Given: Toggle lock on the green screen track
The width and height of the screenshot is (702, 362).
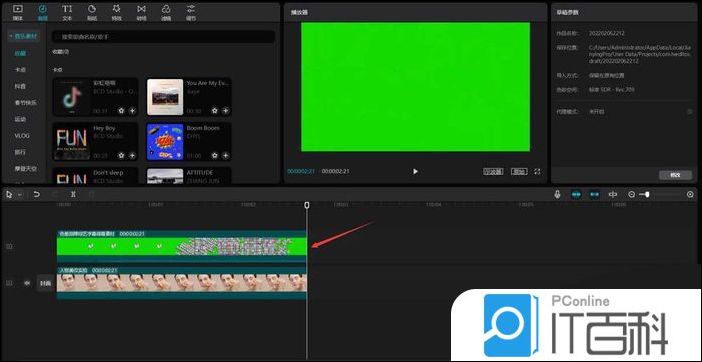Looking at the screenshot, I should pos(9,246).
